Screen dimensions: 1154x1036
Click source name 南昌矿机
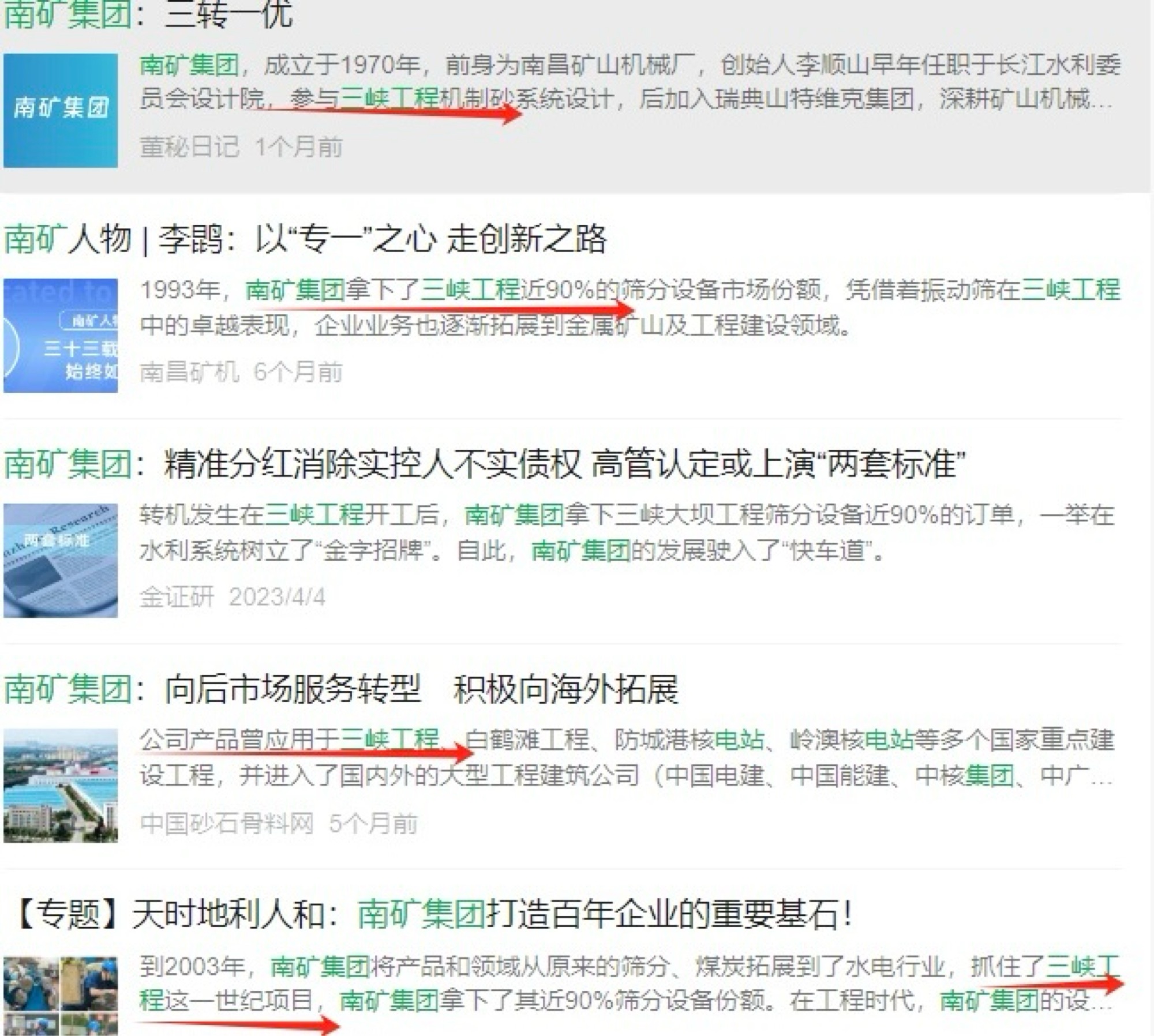coord(189,372)
